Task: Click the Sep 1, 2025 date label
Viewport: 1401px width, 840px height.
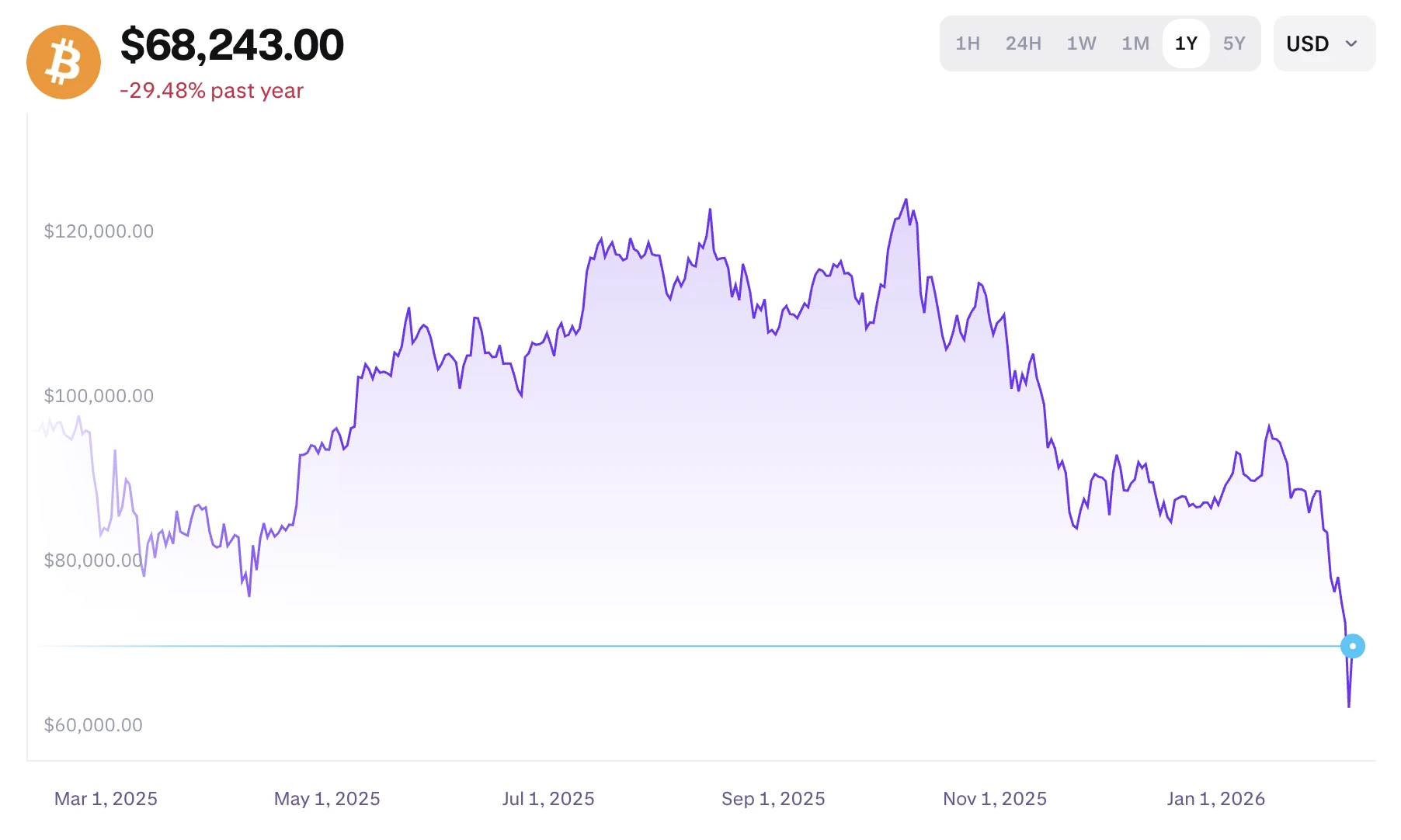Action: pyautogui.click(x=773, y=799)
